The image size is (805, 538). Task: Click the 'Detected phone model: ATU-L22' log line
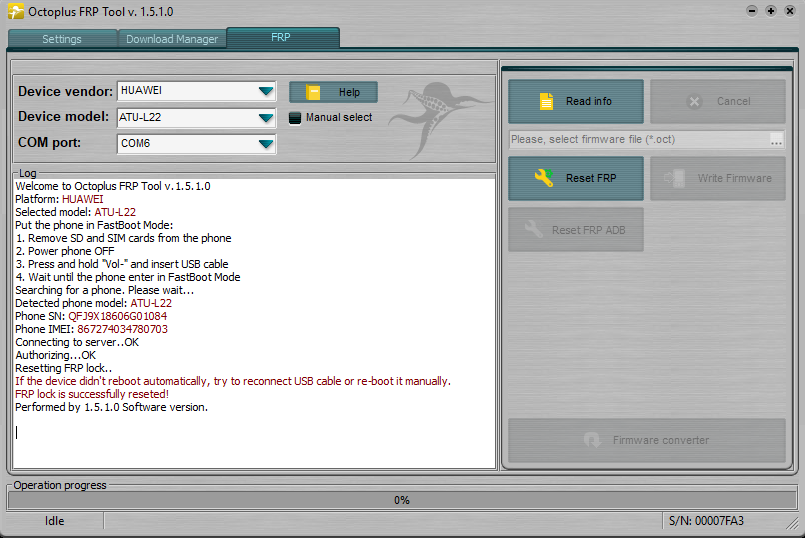point(93,303)
